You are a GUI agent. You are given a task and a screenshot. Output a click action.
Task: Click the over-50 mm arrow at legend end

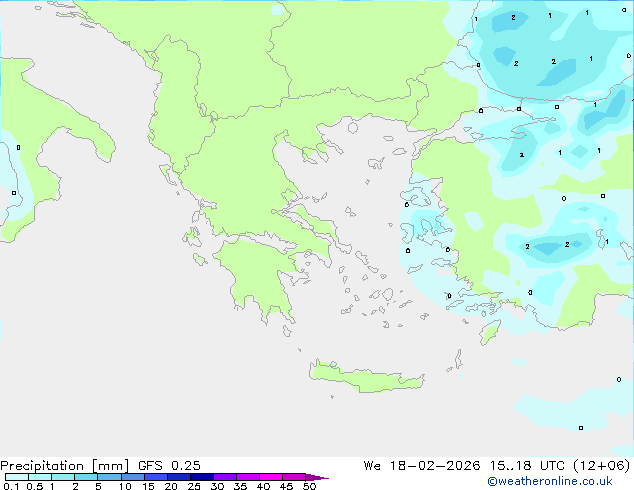(x=317, y=477)
